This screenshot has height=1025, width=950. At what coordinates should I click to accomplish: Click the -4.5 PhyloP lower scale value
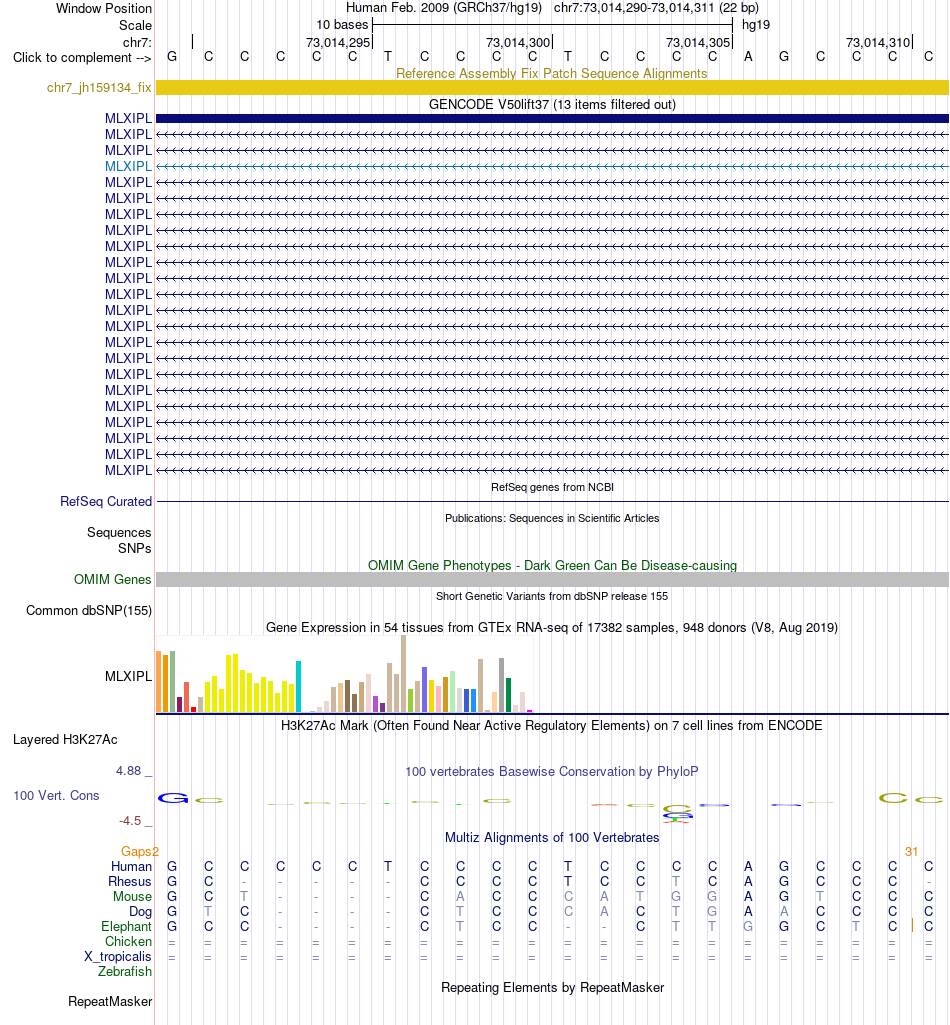click(x=129, y=820)
